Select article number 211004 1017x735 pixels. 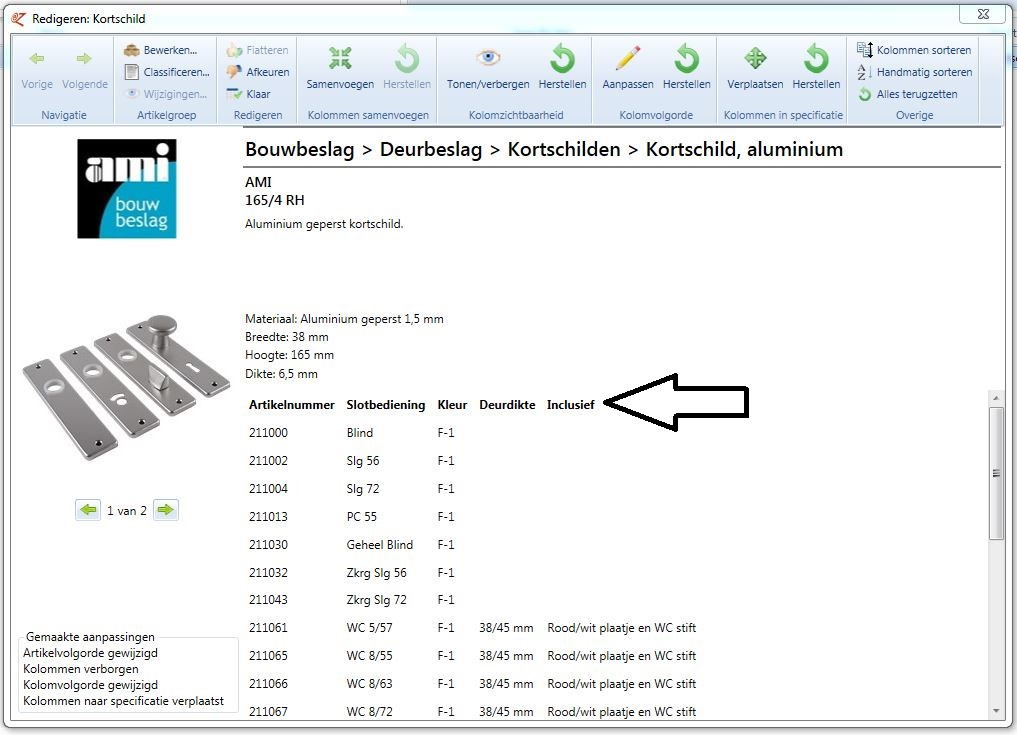269,488
